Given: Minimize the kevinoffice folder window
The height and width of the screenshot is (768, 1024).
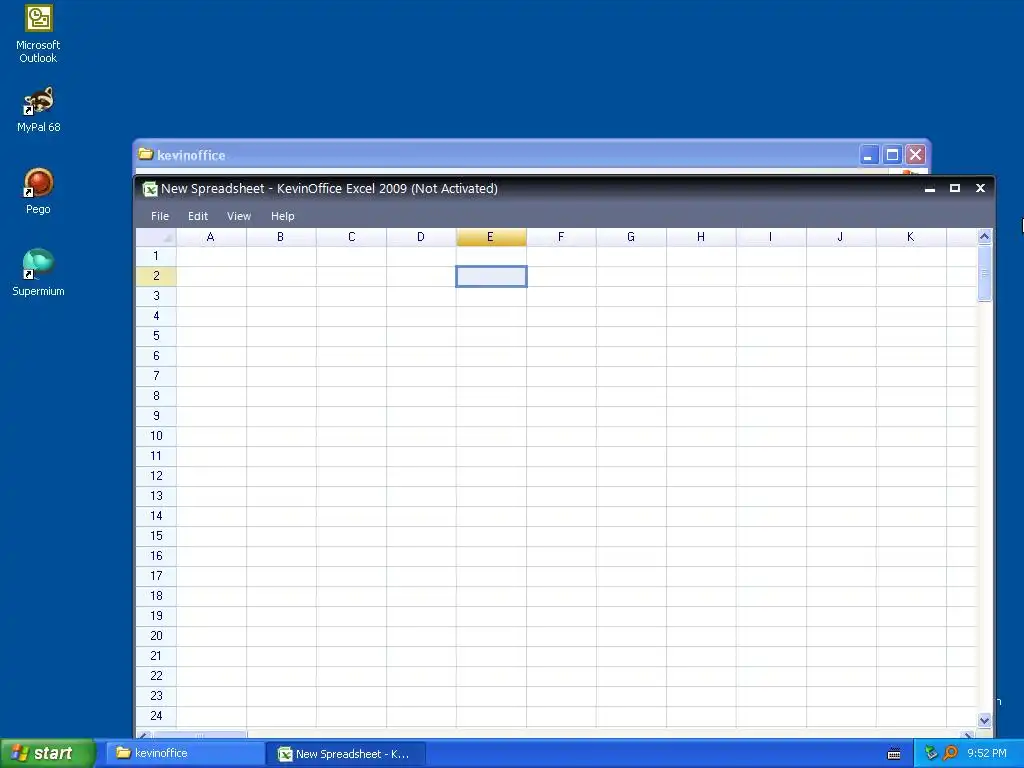Looking at the screenshot, I should [869, 155].
